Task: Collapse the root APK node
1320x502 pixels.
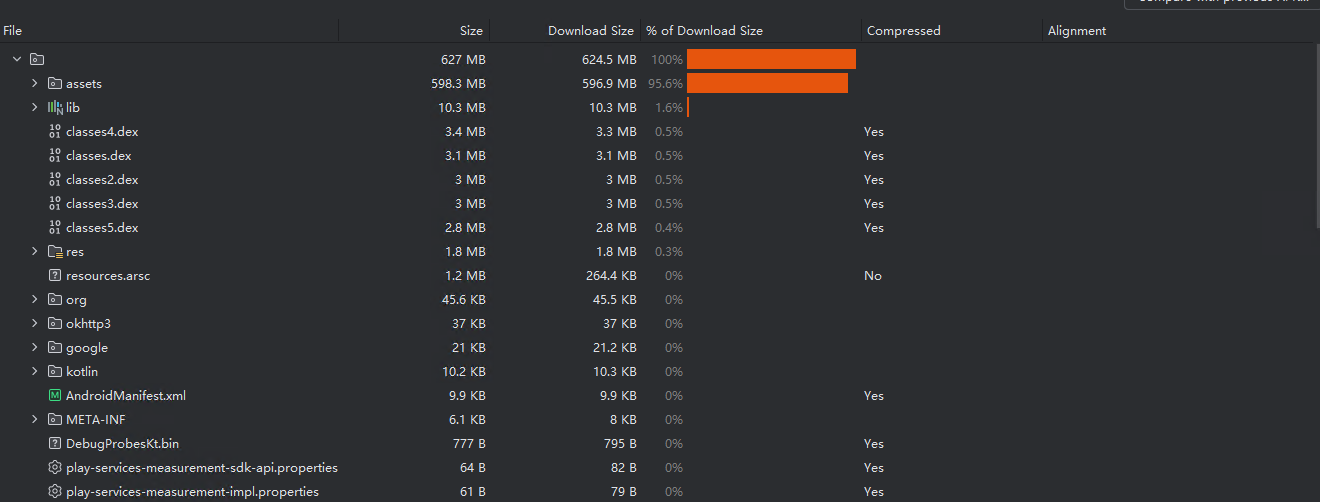Action: click(17, 60)
